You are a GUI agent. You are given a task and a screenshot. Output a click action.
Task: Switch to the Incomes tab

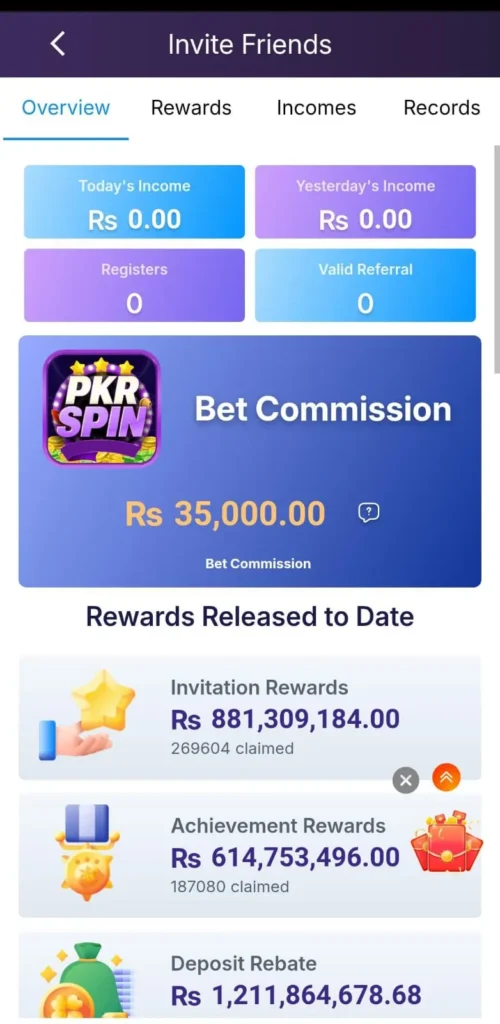[317, 108]
